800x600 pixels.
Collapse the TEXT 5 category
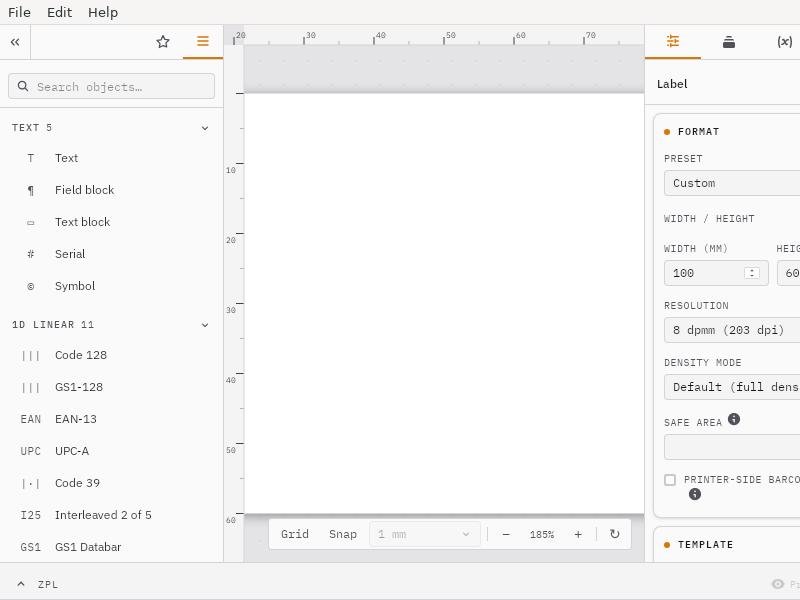(205, 128)
